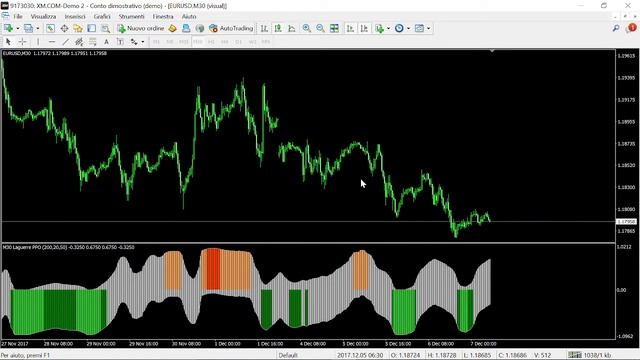Select the equidistant channel tool
Image resolution: width=640 pixels, height=360 pixels.
pyautogui.click(x=79, y=42)
